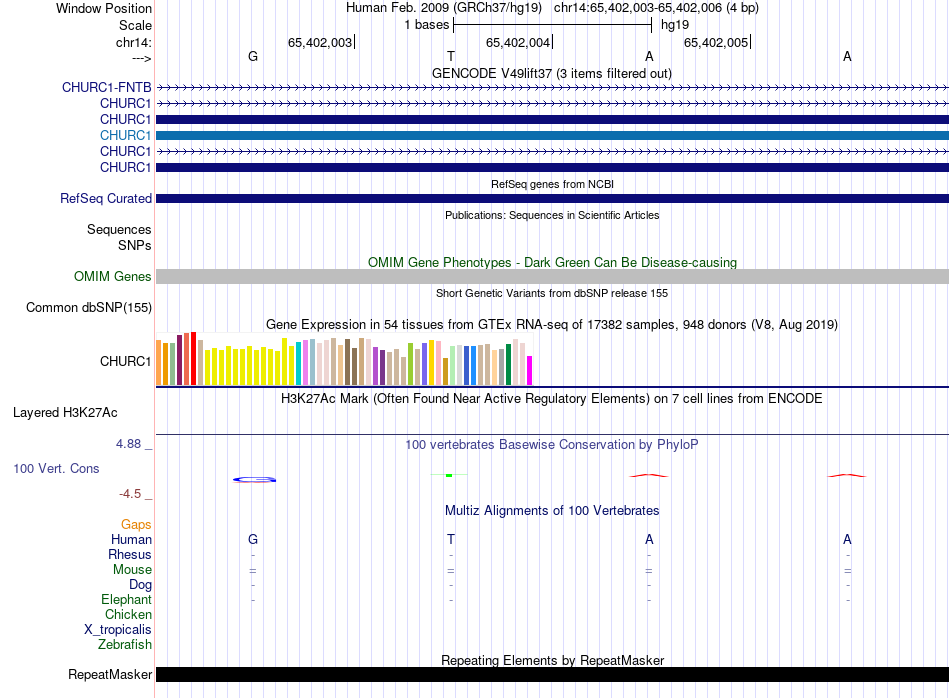
Task: Click the -4.5 PhyloP lower scale value
Action: point(130,494)
